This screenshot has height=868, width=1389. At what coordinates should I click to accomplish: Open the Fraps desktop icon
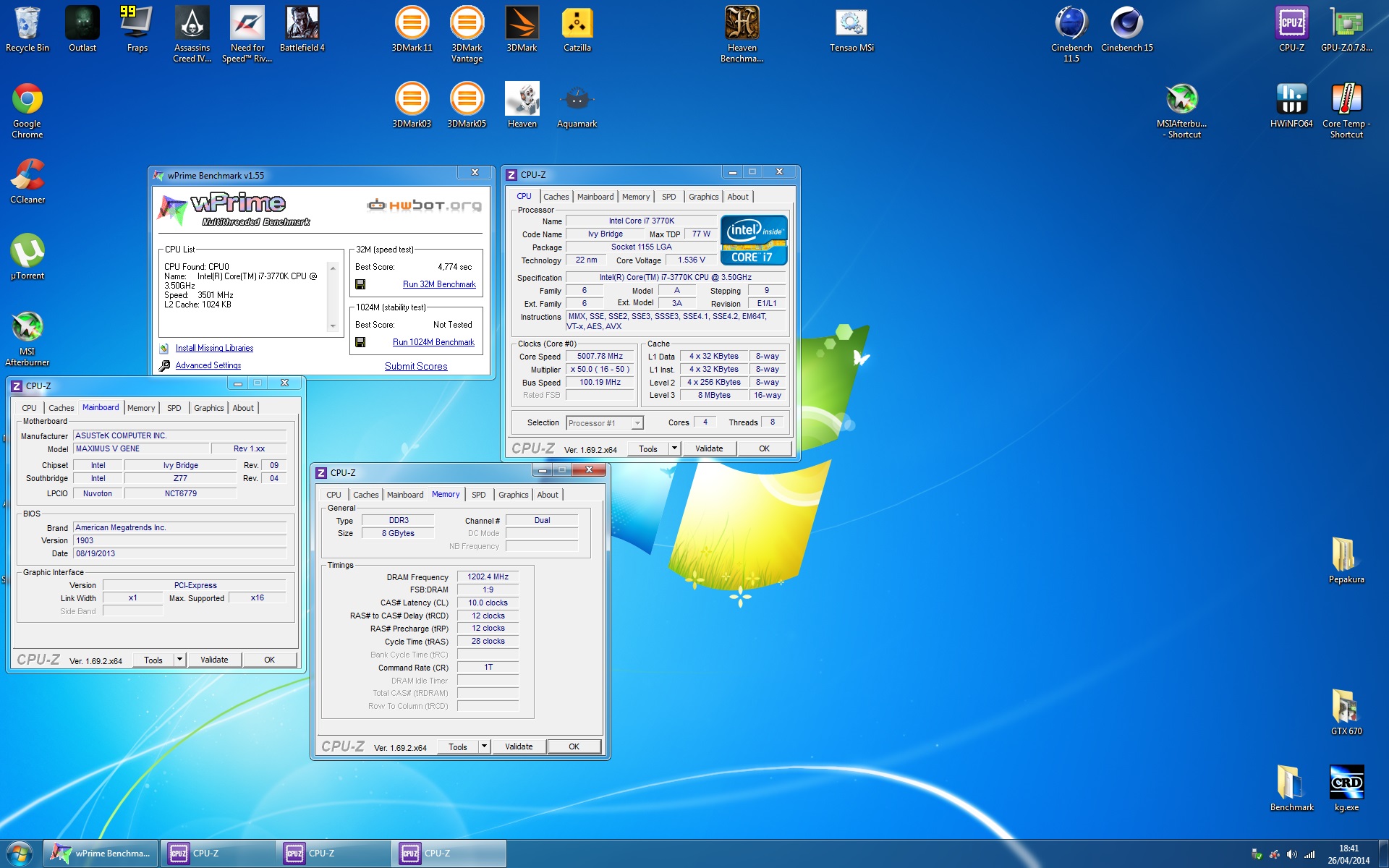(x=137, y=30)
